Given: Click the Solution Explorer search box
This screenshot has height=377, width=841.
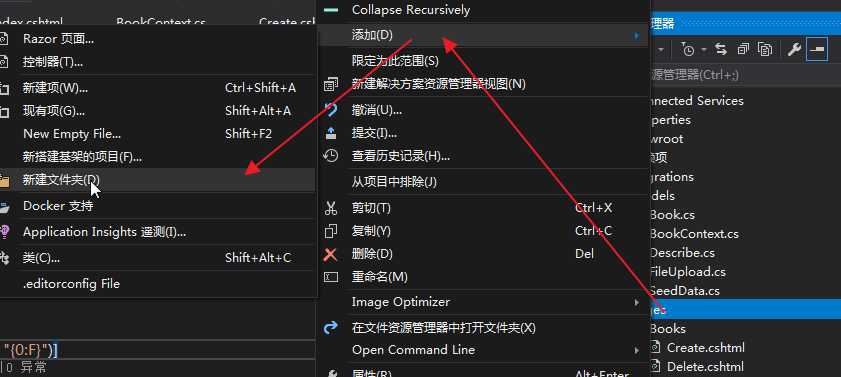Looking at the screenshot, I should [x=745, y=75].
